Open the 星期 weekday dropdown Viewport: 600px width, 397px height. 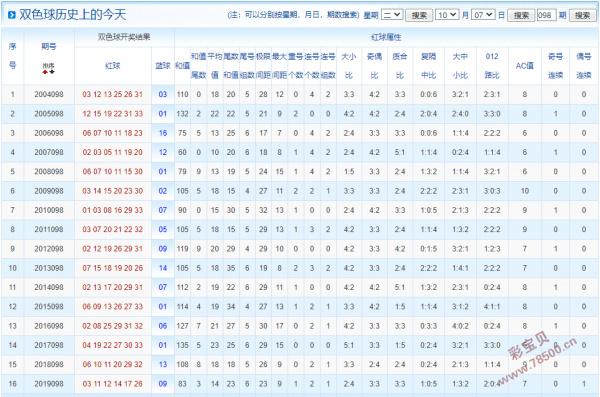click(x=392, y=15)
